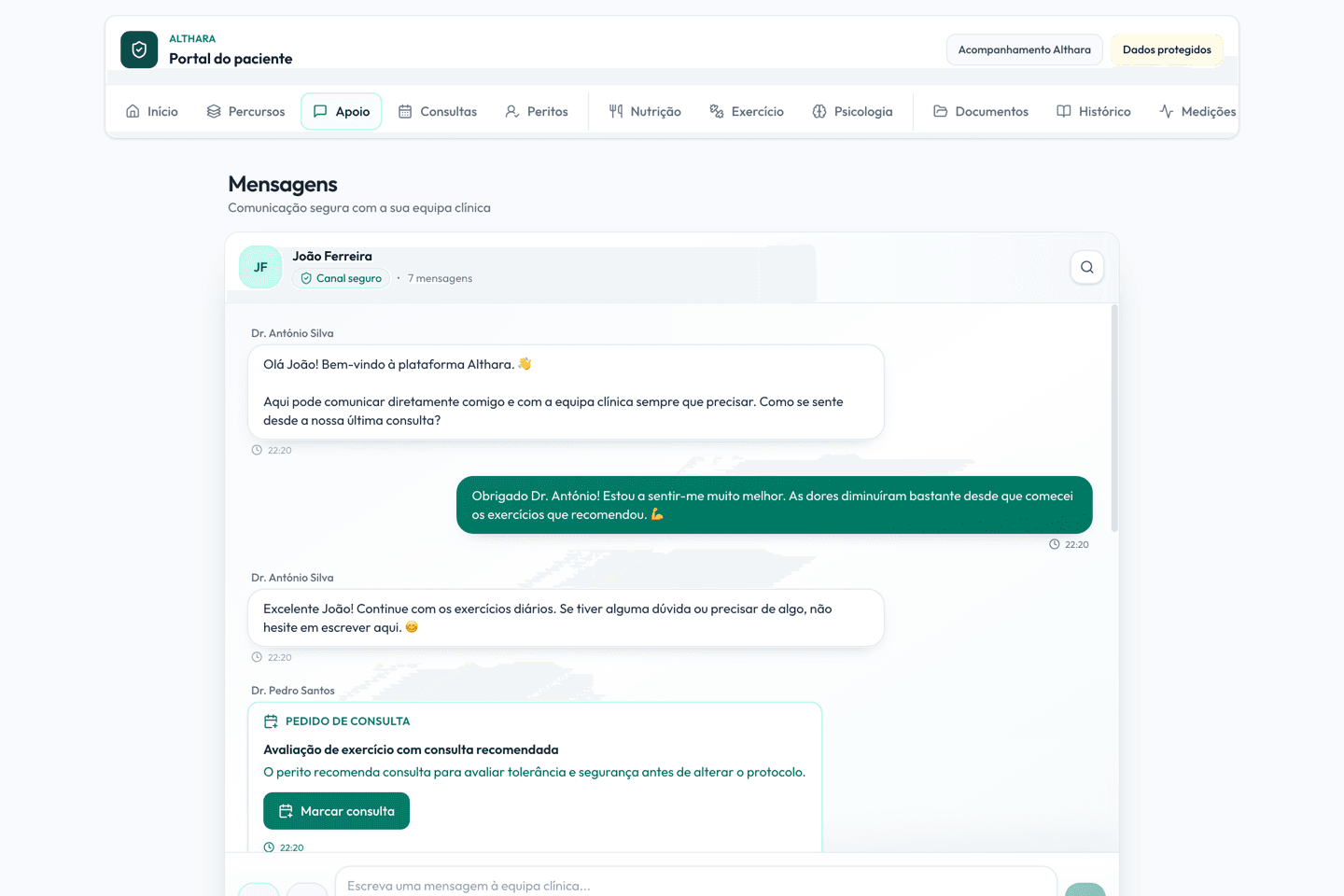Focus the message input field
The image size is (1344, 896).
click(696, 885)
